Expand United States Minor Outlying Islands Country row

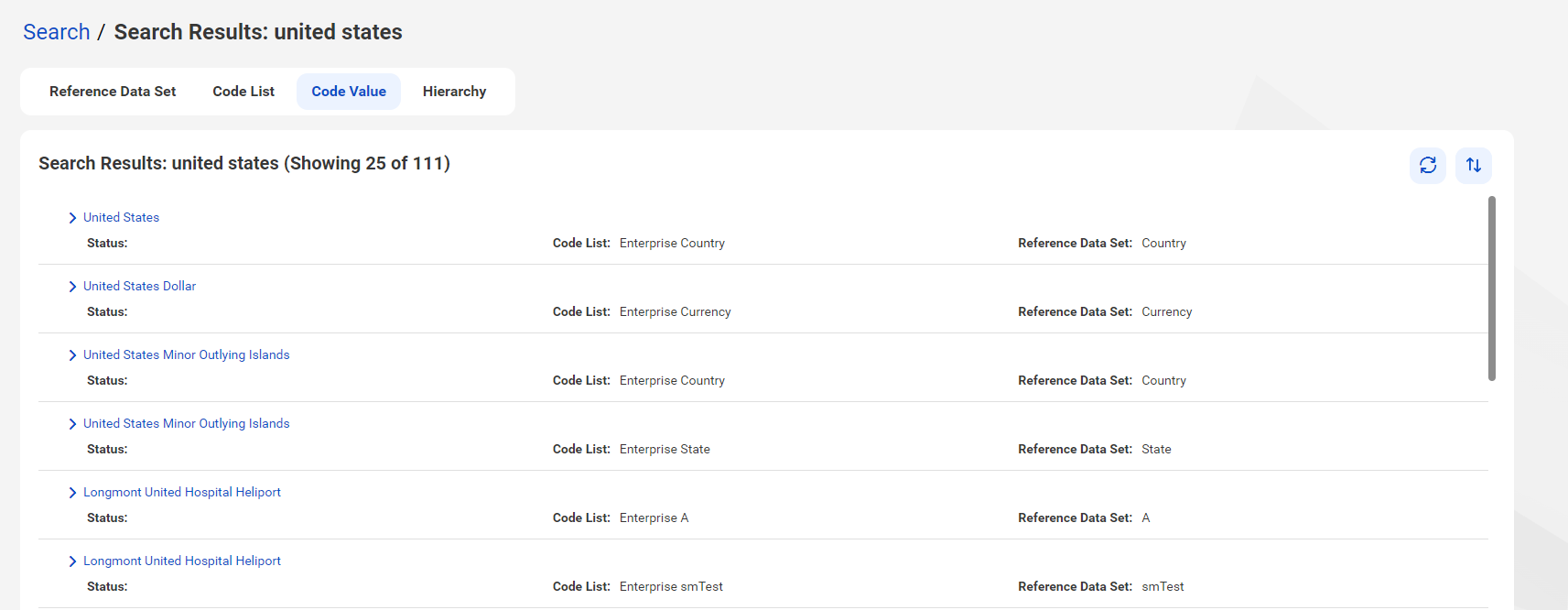point(72,355)
